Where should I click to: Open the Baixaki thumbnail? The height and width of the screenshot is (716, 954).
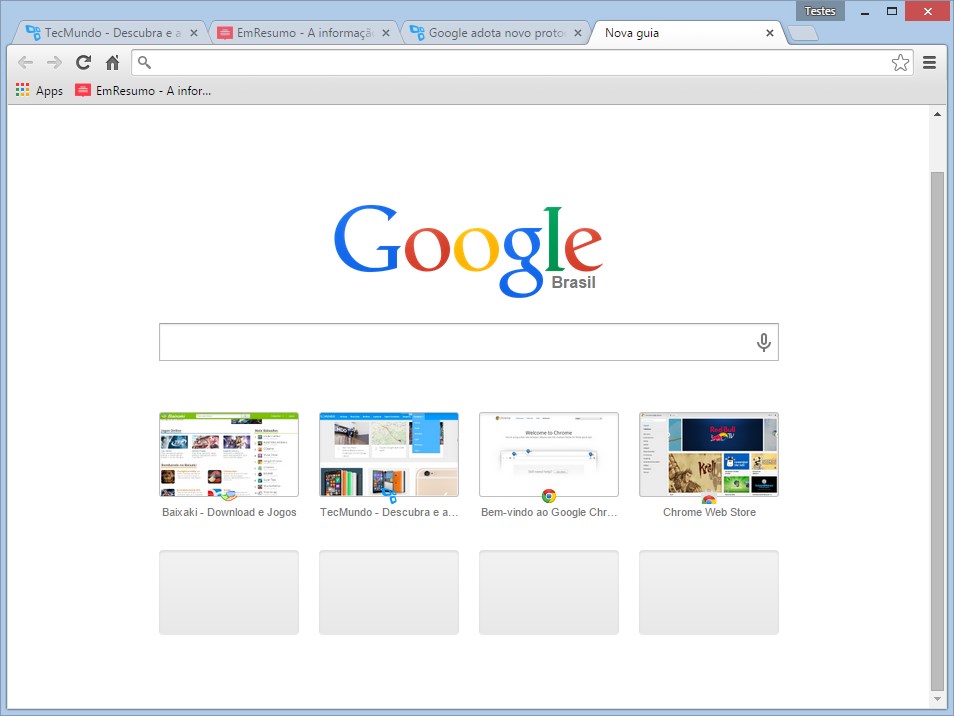tap(229, 454)
